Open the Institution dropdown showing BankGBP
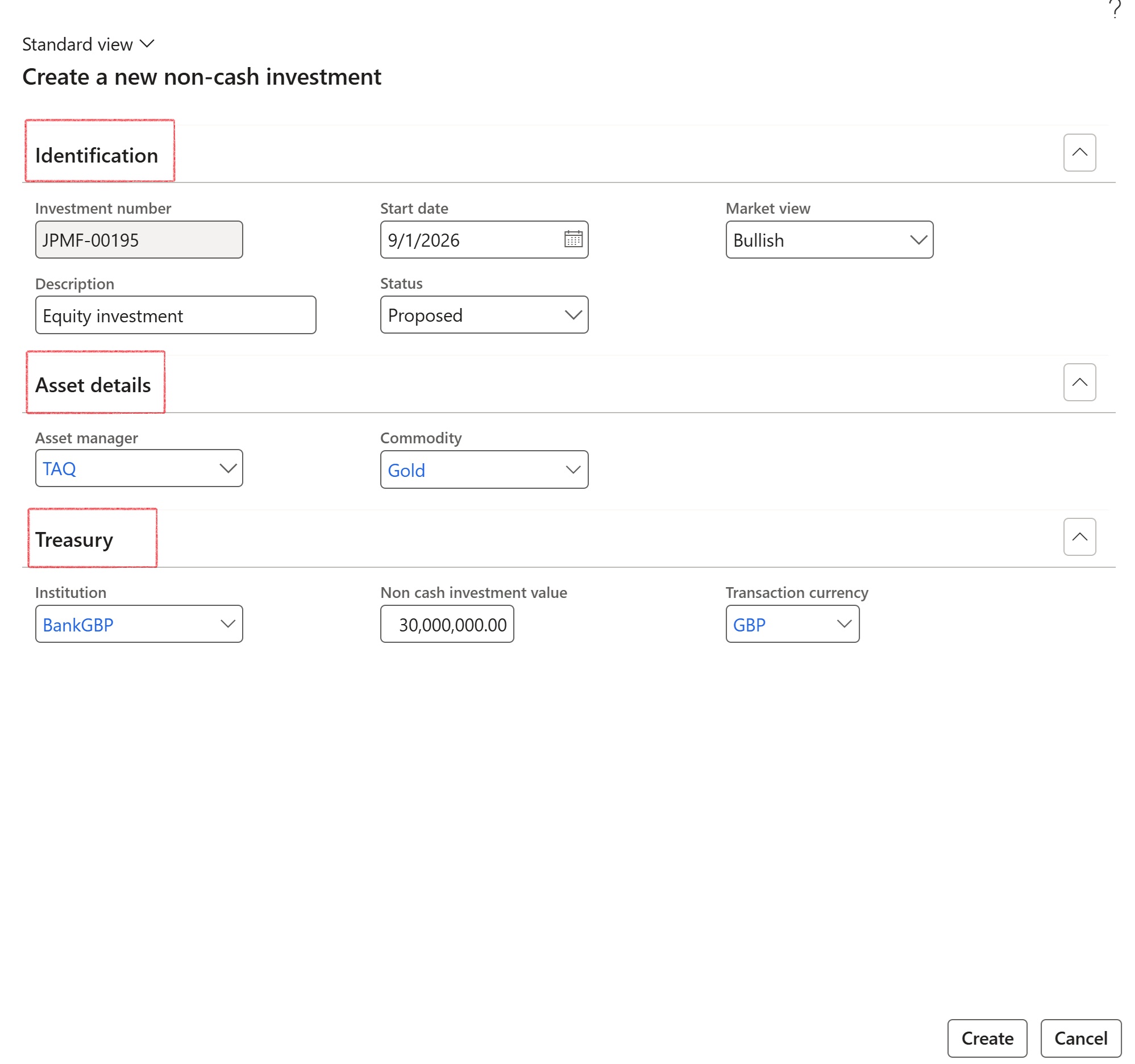This screenshot has width=1135, height=1064. [139, 624]
